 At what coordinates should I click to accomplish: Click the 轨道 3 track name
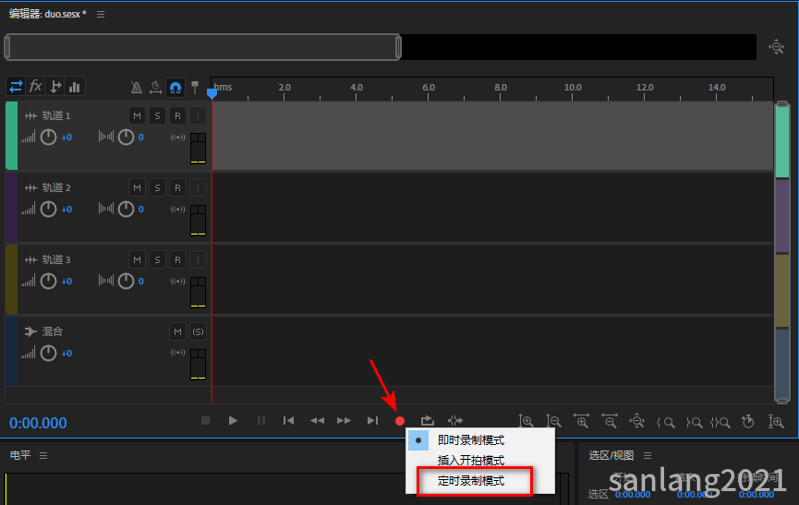56,260
